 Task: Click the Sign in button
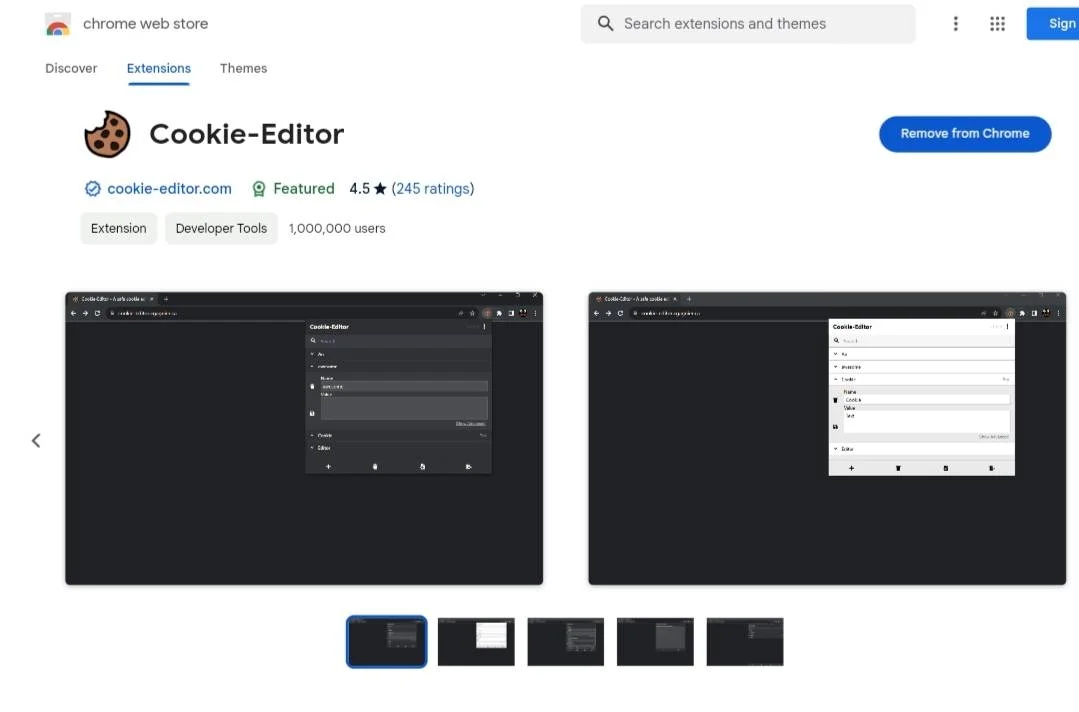click(x=1053, y=24)
